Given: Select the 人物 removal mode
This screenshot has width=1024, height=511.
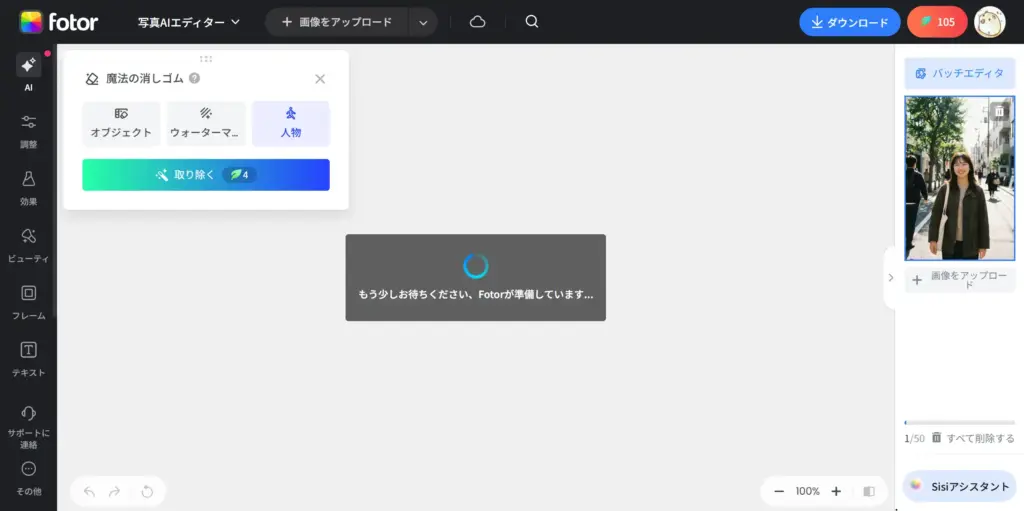Looking at the screenshot, I should [x=291, y=124].
